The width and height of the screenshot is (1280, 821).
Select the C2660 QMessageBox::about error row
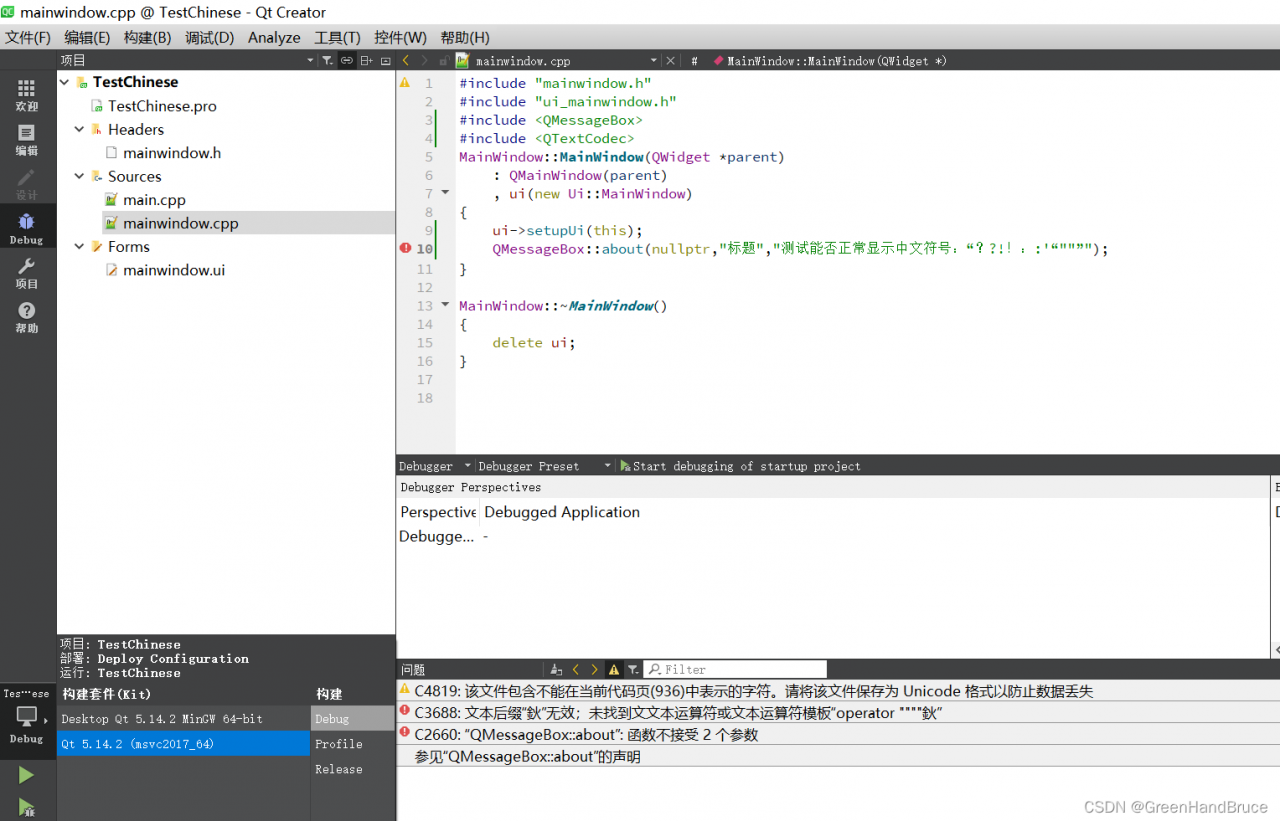838,735
